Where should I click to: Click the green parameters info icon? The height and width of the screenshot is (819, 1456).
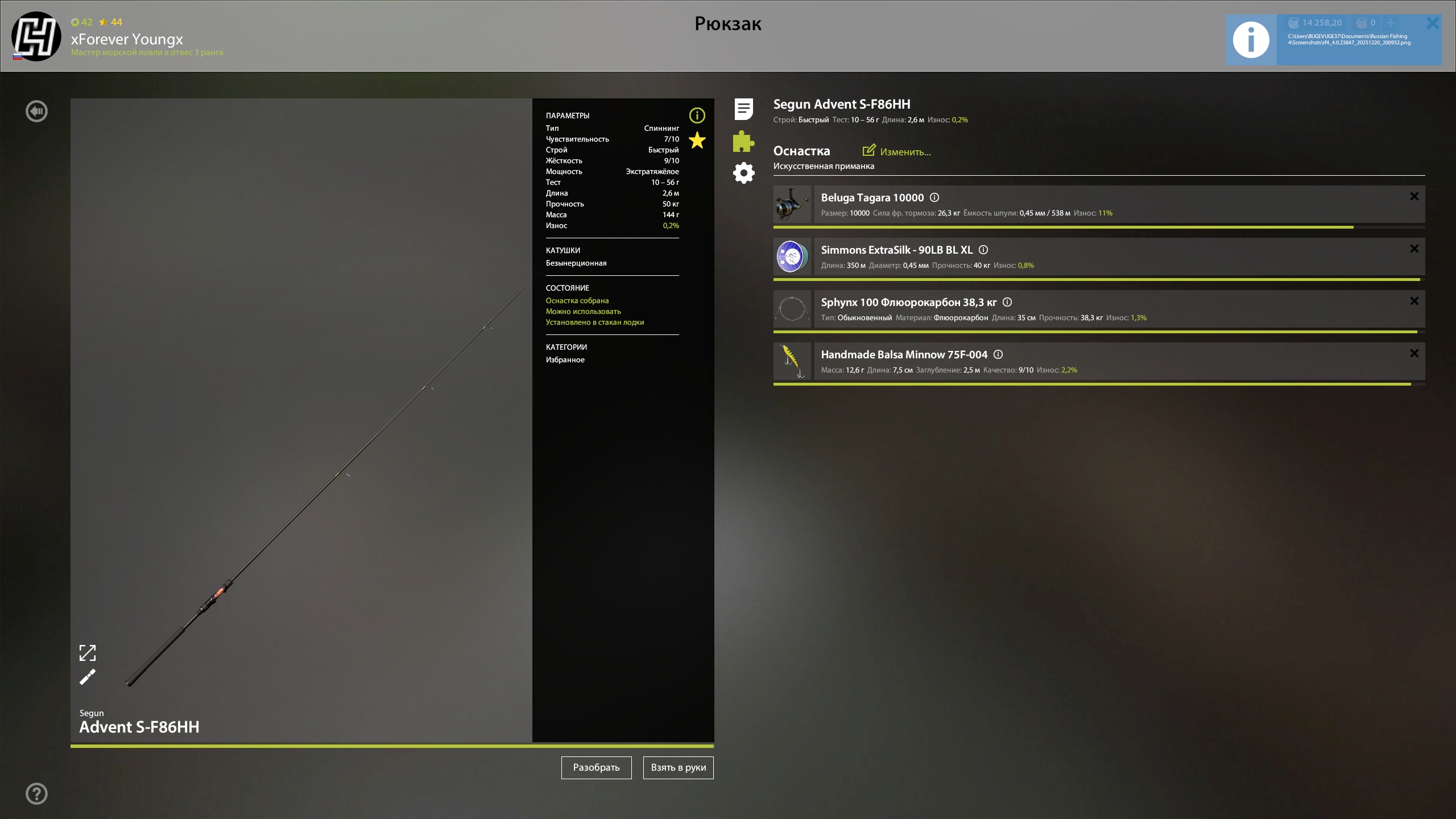697,115
